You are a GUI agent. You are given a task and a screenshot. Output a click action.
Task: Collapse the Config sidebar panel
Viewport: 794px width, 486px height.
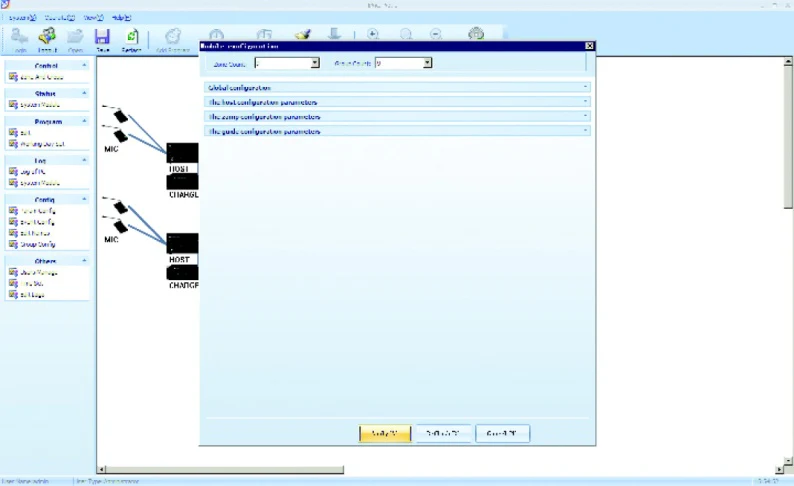click(x=84, y=200)
